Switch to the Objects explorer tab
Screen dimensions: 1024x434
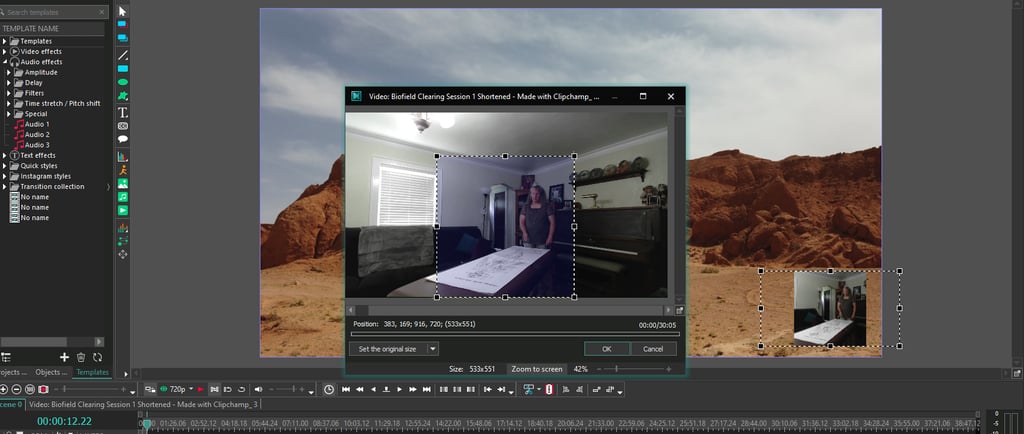click(51, 373)
